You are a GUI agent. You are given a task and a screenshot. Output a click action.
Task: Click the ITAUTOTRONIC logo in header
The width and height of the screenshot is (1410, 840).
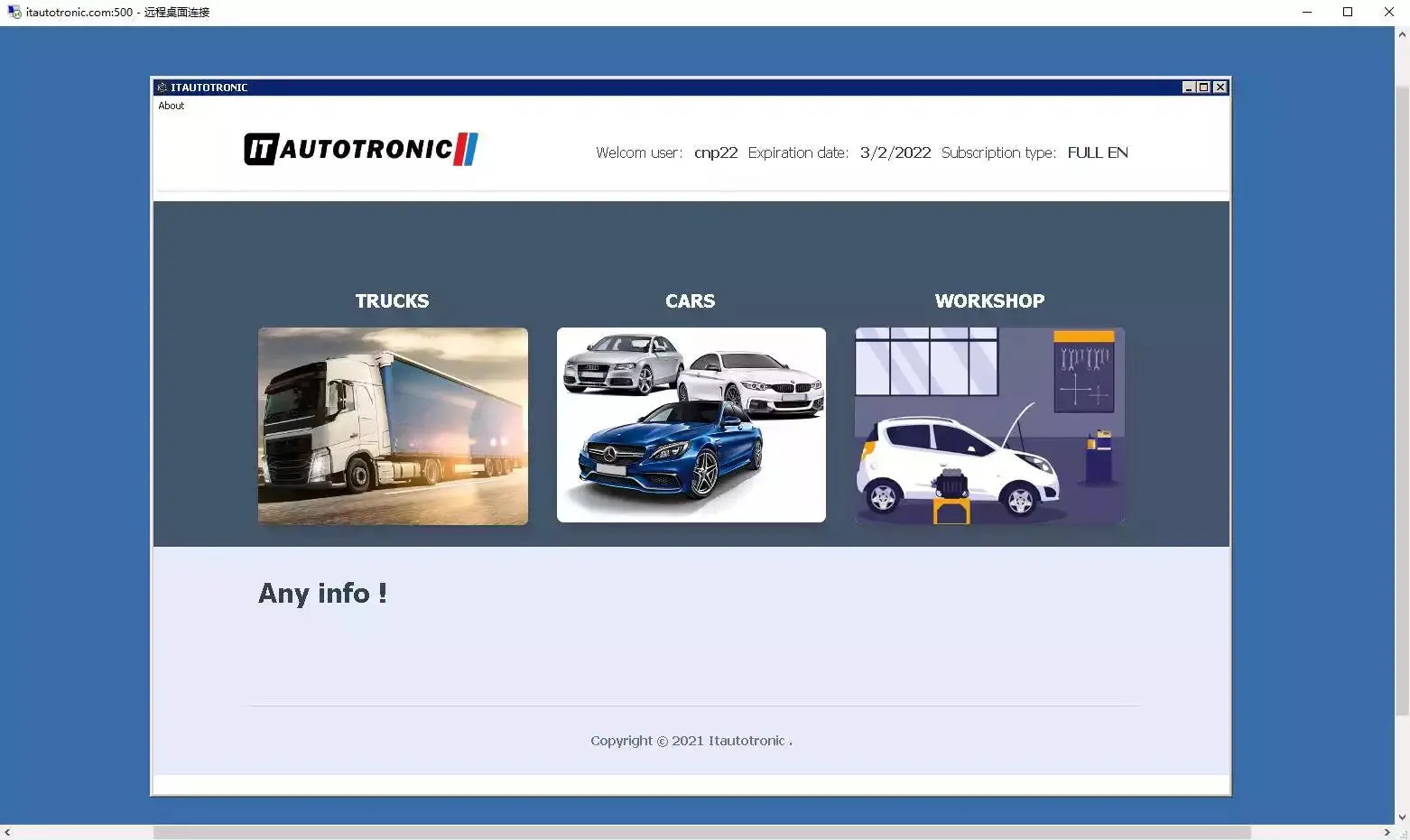(361, 149)
